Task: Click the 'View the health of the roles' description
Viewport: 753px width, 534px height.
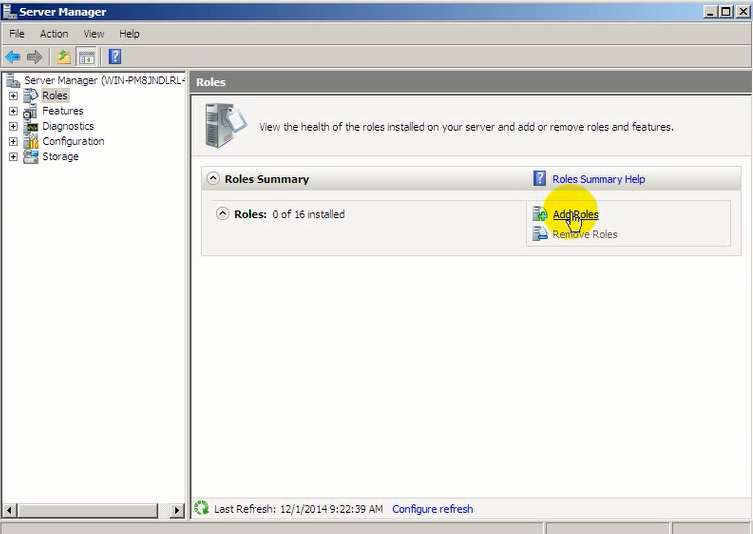Action: click(x=466, y=127)
